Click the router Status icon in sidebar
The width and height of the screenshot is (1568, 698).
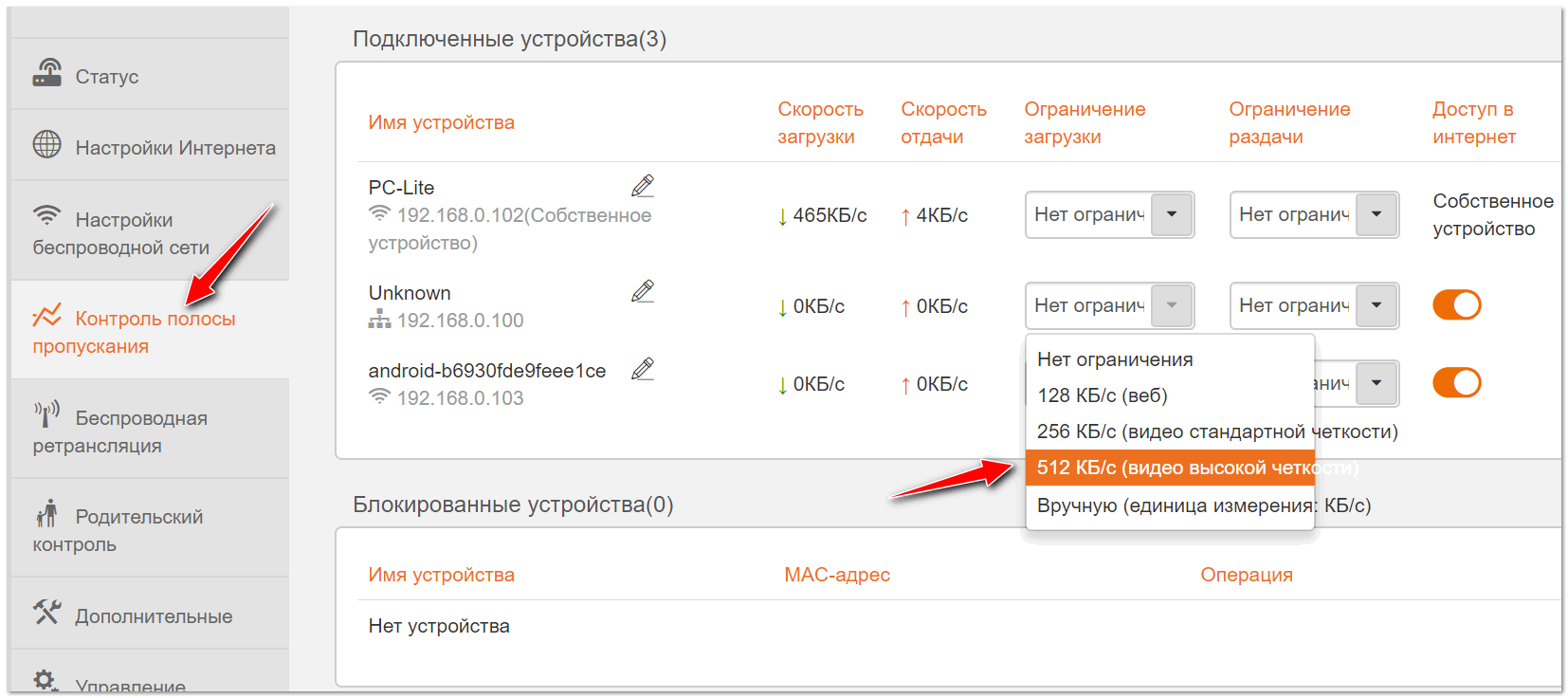point(46,73)
